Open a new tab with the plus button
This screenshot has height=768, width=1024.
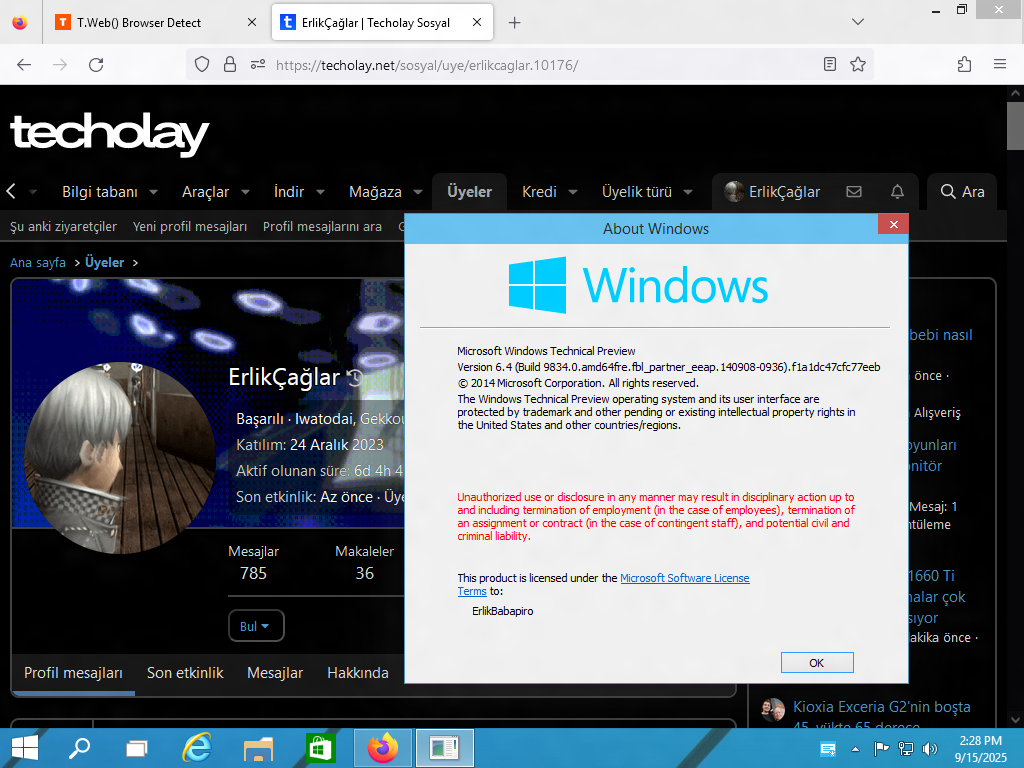[x=515, y=23]
